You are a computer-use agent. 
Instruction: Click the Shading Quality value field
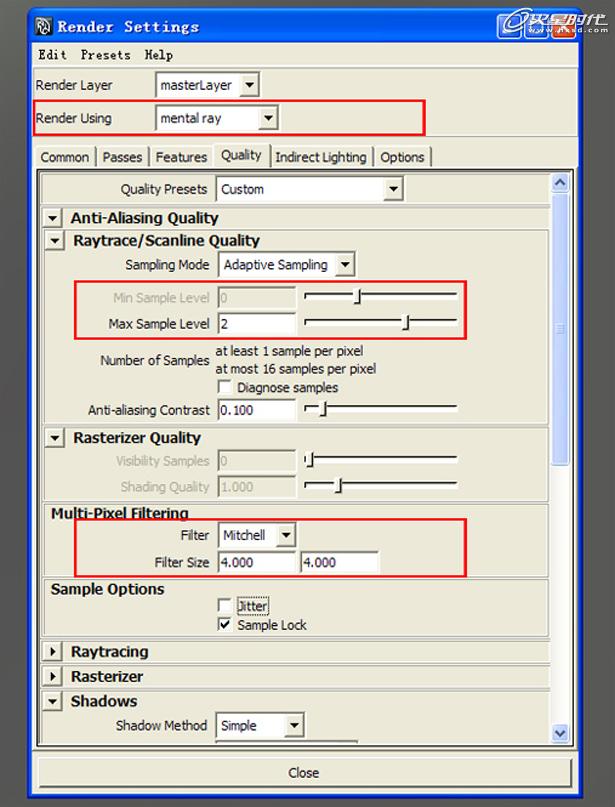pos(257,487)
